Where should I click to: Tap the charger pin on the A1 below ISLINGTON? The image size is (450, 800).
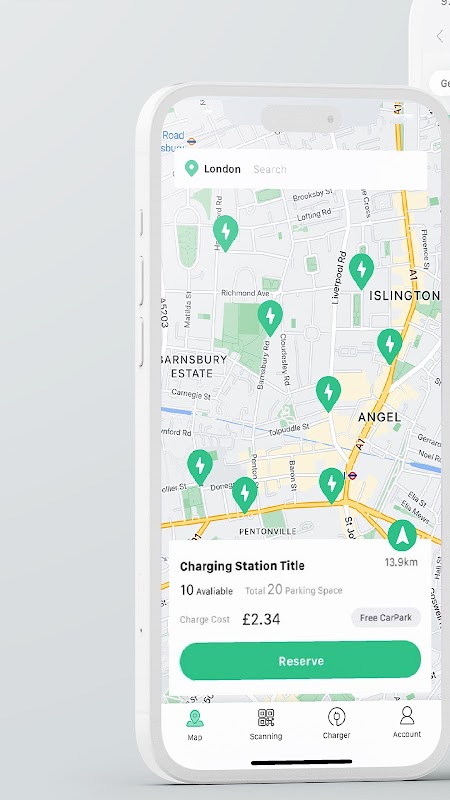point(390,347)
